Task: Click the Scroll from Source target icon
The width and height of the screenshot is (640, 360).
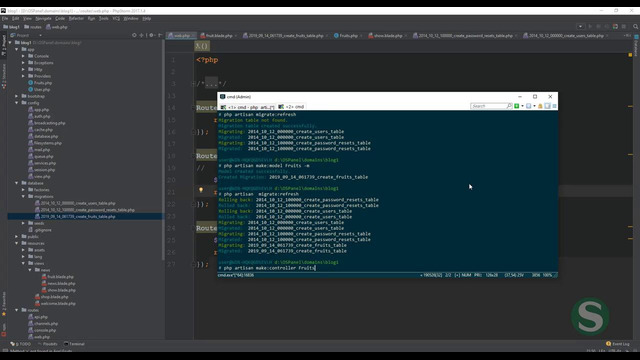Action: [134, 36]
